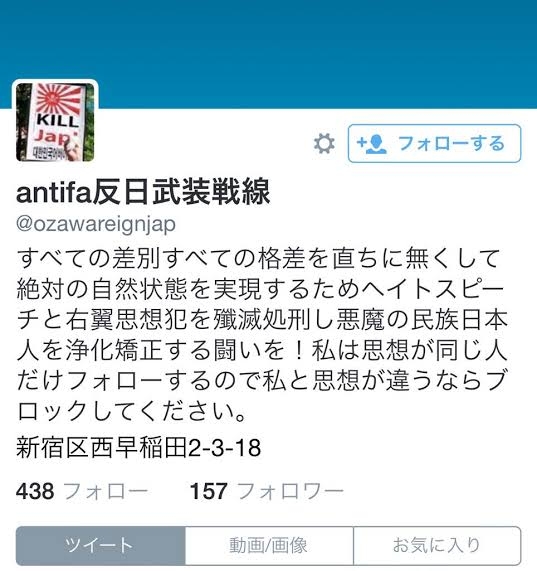The height and width of the screenshot is (571, 537).
Task: Tap the フォローする follow button text
Action: [x=451, y=143]
